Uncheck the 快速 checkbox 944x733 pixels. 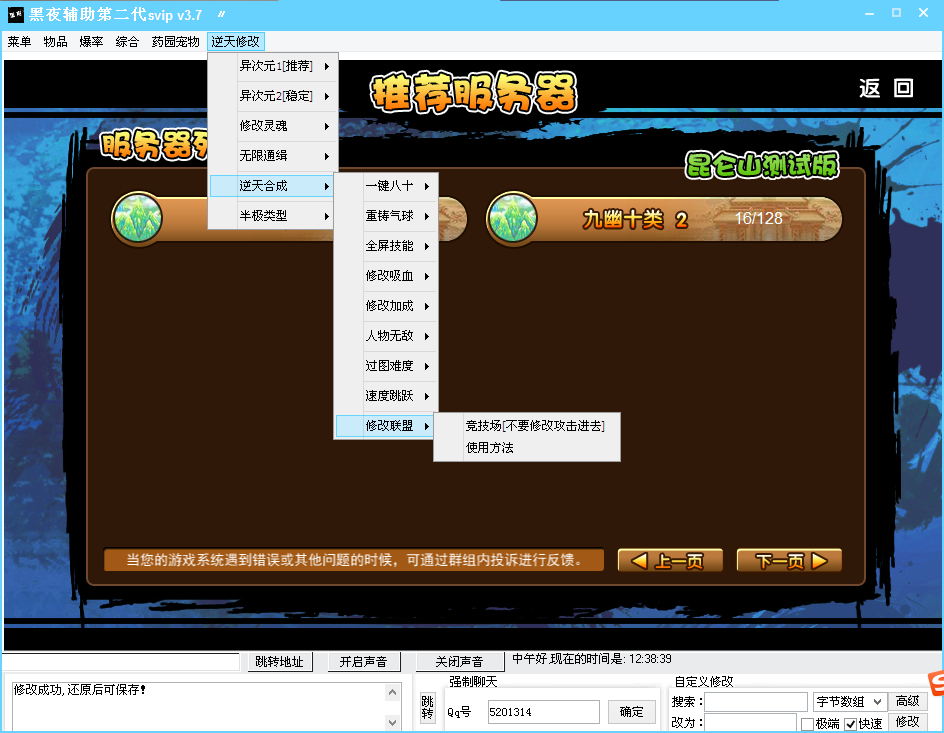(851, 723)
